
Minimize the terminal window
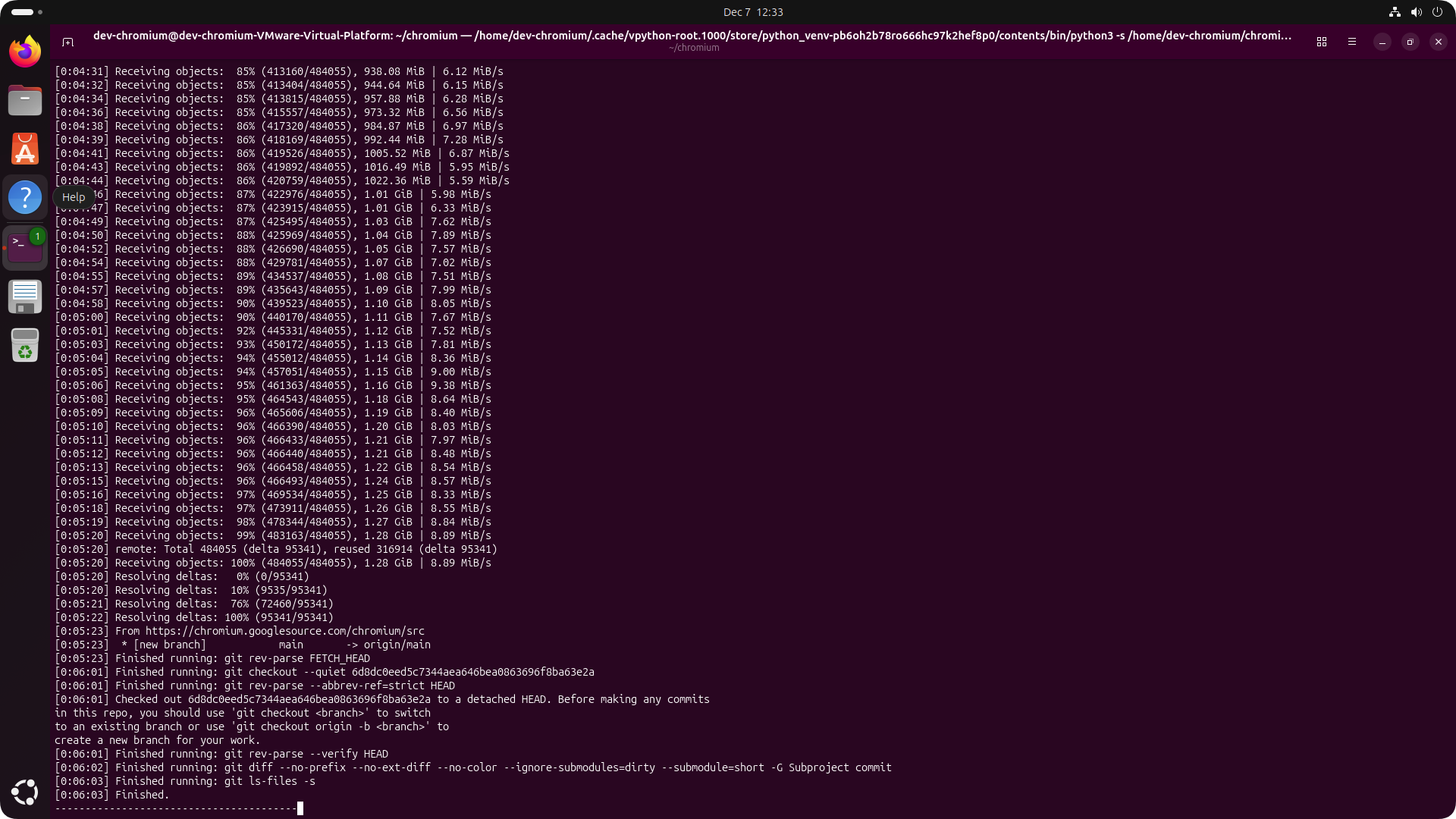click(x=1382, y=42)
